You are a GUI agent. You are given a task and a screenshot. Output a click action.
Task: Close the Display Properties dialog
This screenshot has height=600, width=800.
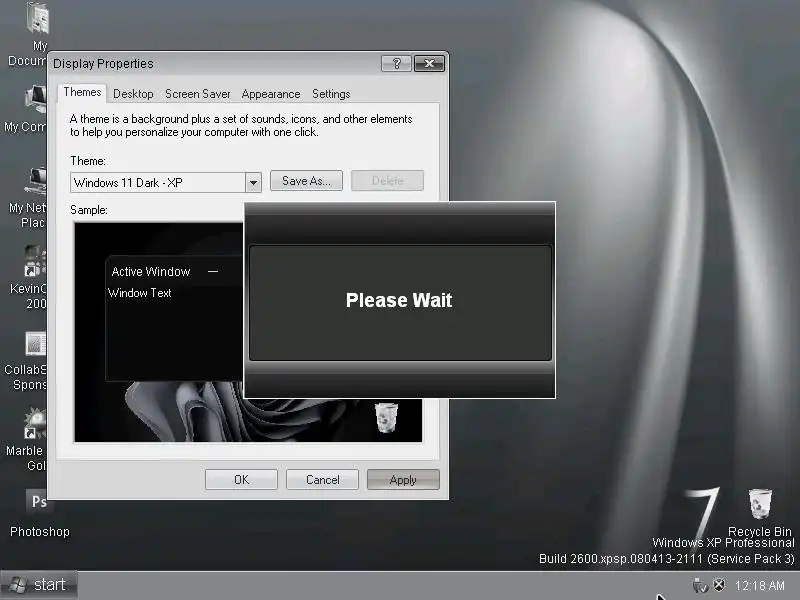pos(429,63)
